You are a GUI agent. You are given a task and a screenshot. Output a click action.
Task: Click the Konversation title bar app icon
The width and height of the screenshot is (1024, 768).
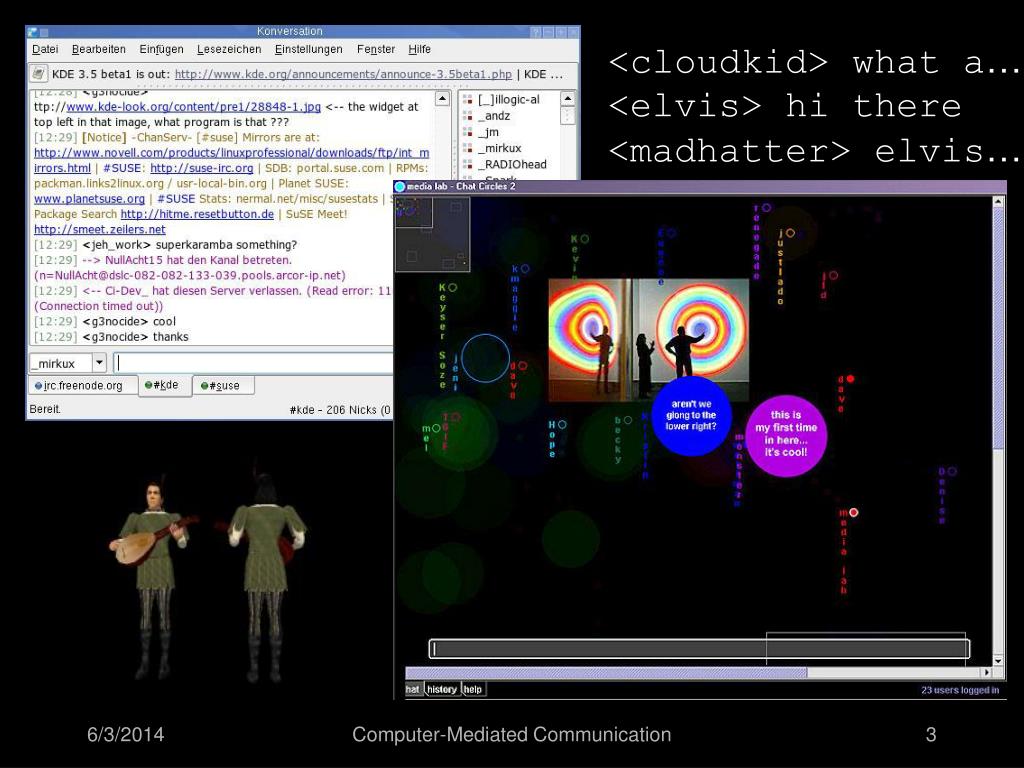[33, 31]
